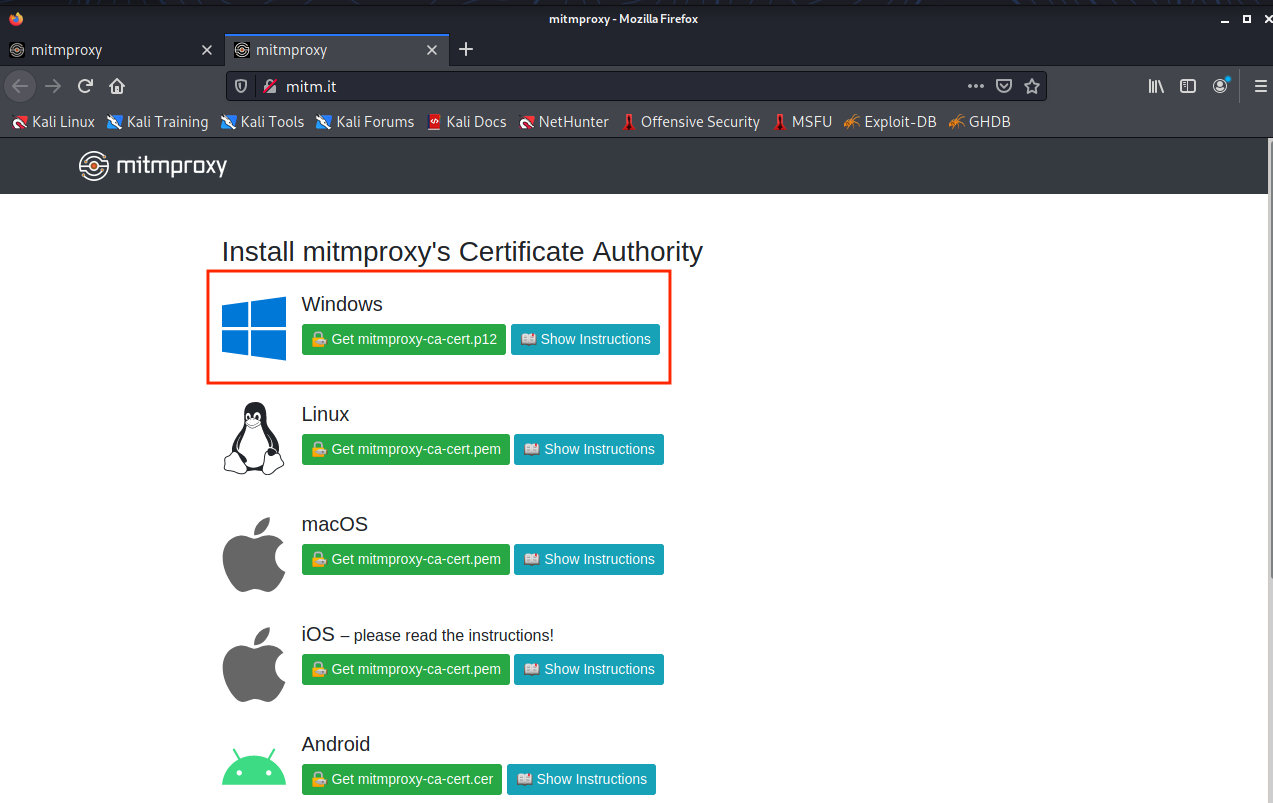Download macOS mitmproxy-ca-cert.pem certificate
The height and width of the screenshot is (803, 1273).
coord(406,560)
